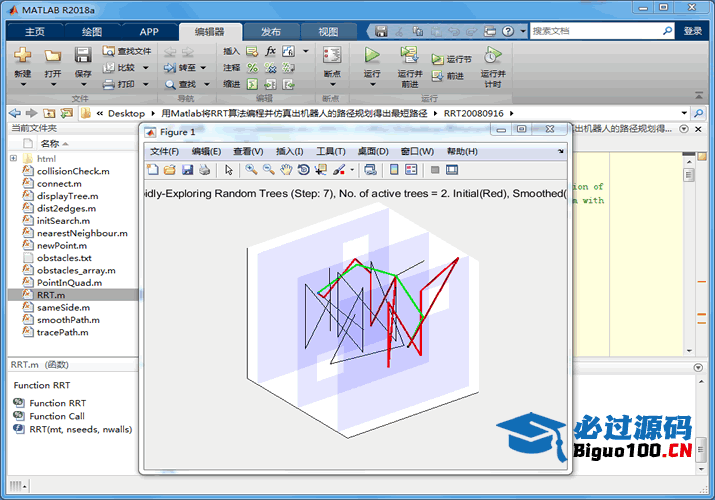This screenshot has width=715, height=500.
Task: Expand the html folder tree node
Action: pyautogui.click(x=13, y=158)
